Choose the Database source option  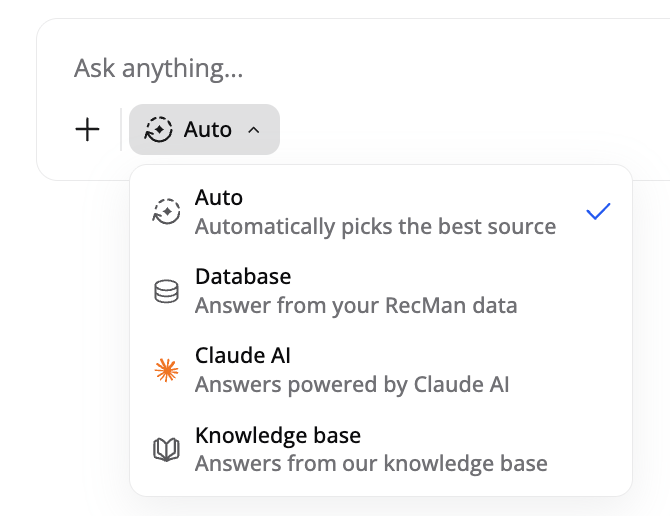point(381,291)
